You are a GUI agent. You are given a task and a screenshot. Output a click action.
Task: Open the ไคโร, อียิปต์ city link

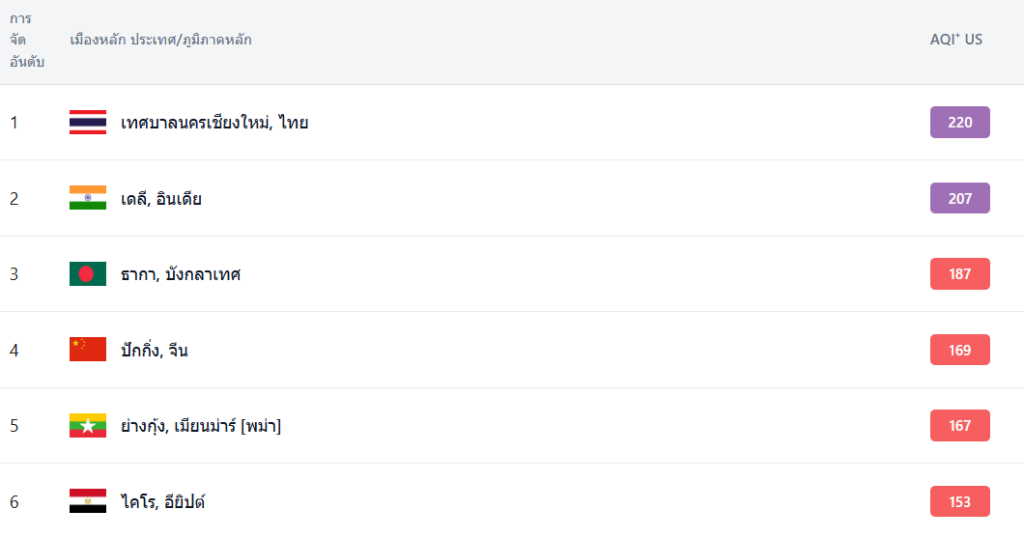pyautogui.click(x=163, y=502)
